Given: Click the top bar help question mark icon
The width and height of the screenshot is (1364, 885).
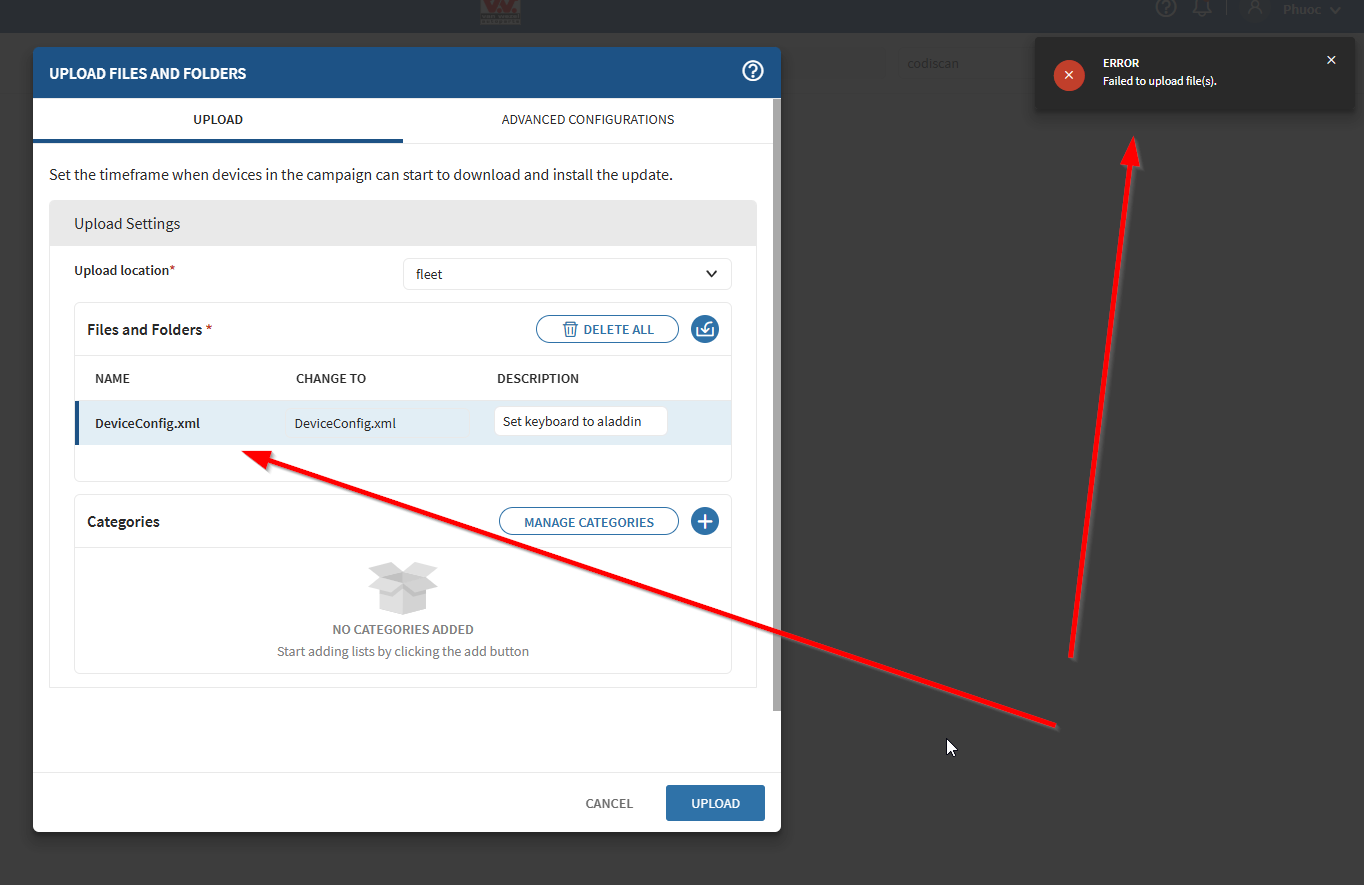Looking at the screenshot, I should pyautogui.click(x=1166, y=9).
